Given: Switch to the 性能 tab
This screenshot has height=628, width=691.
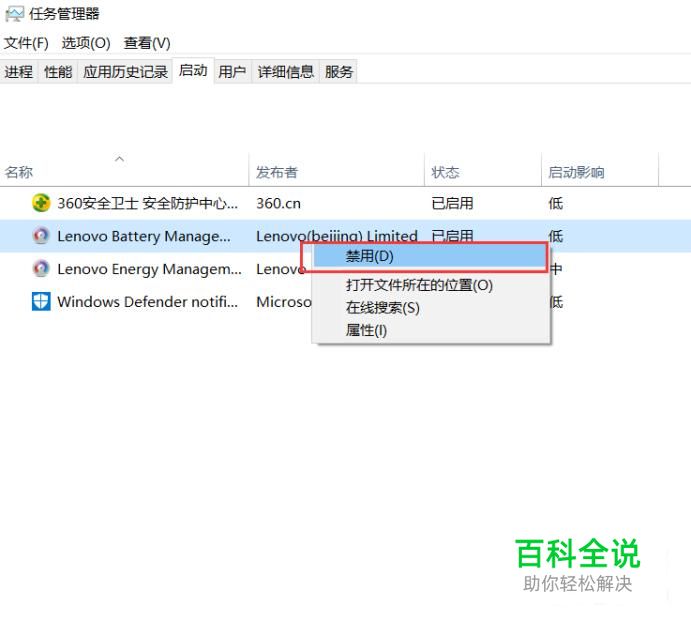Looking at the screenshot, I should point(58,71).
